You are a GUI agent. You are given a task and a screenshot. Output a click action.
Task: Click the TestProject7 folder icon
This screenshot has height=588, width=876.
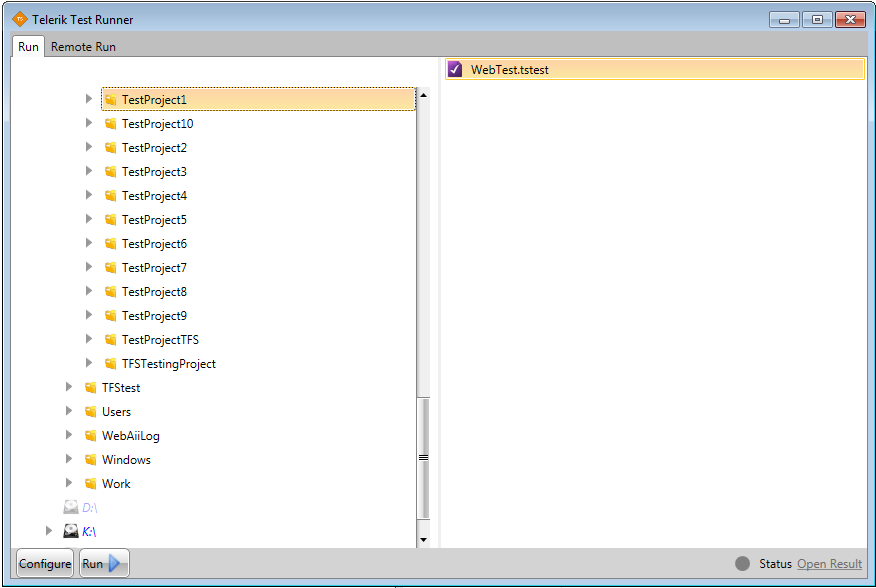point(111,268)
